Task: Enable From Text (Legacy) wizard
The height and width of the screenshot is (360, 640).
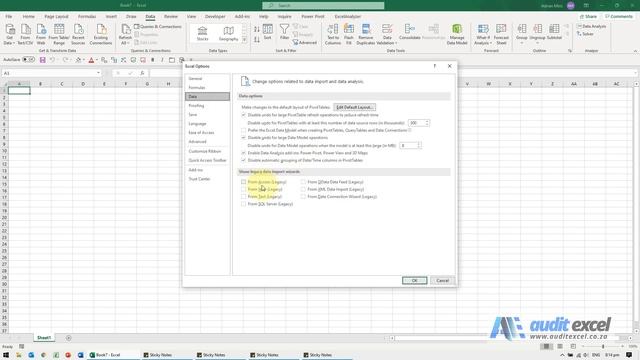Action: point(243,196)
